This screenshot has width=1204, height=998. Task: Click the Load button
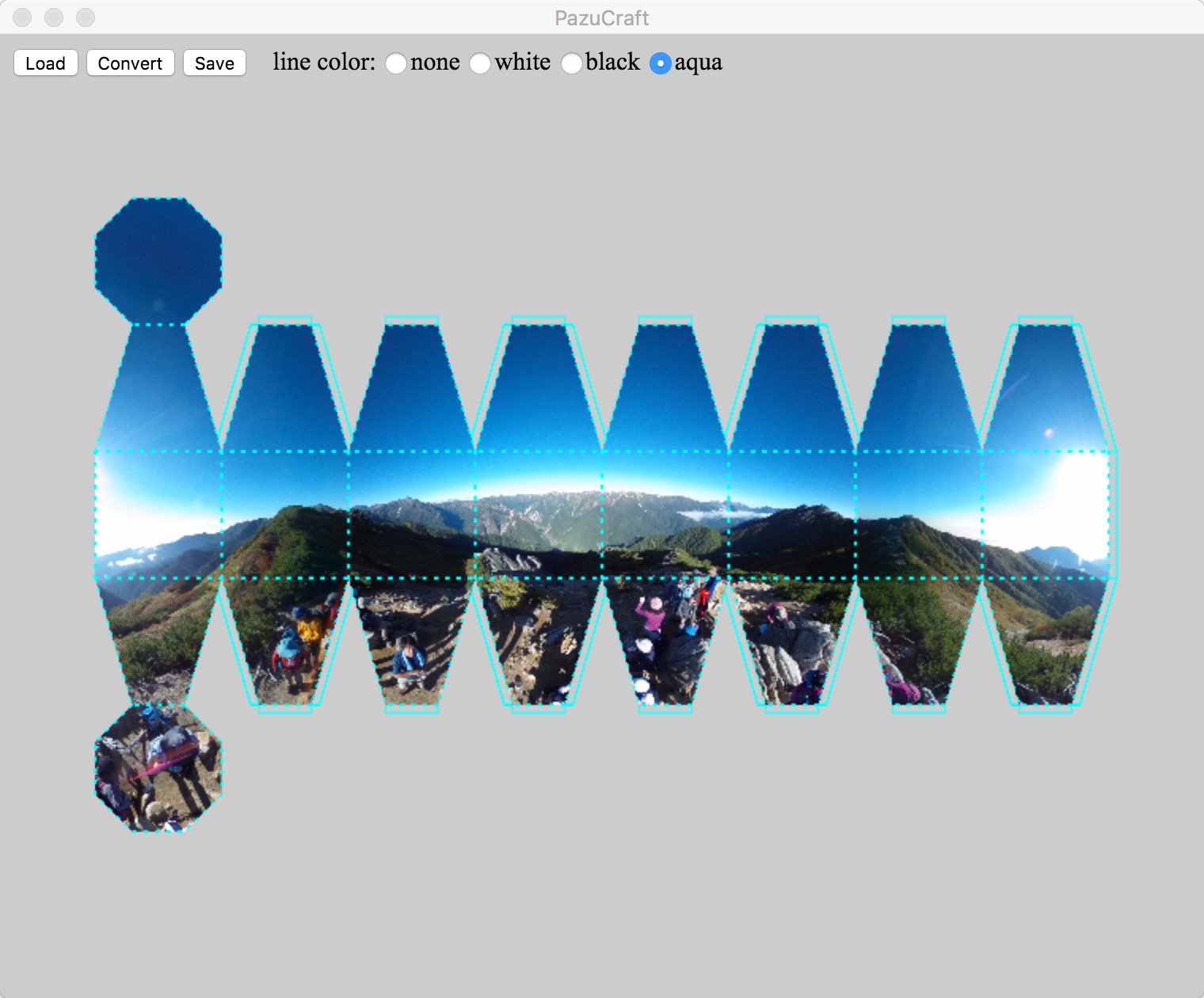click(45, 63)
